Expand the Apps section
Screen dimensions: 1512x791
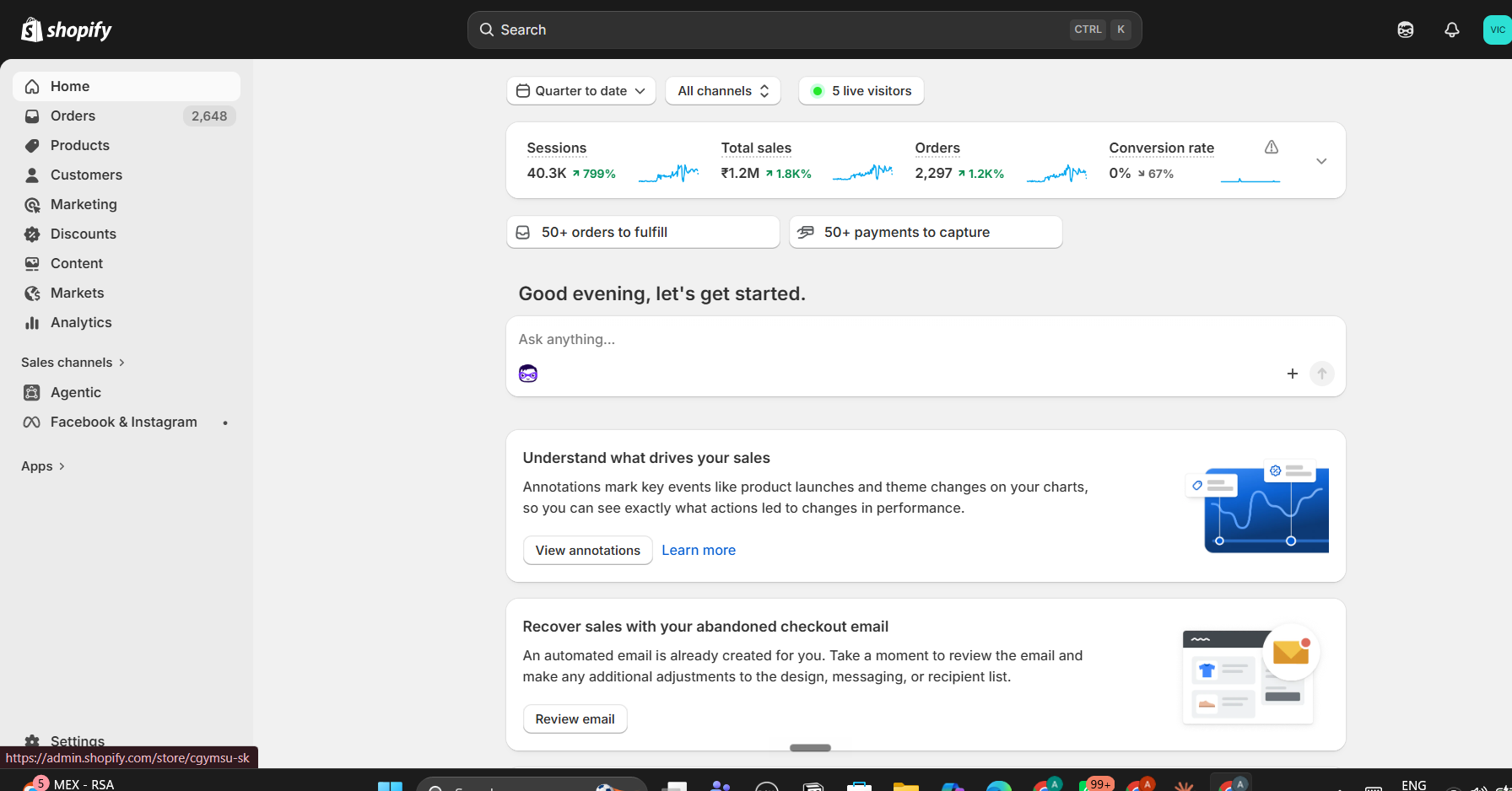(x=43, y=465)
